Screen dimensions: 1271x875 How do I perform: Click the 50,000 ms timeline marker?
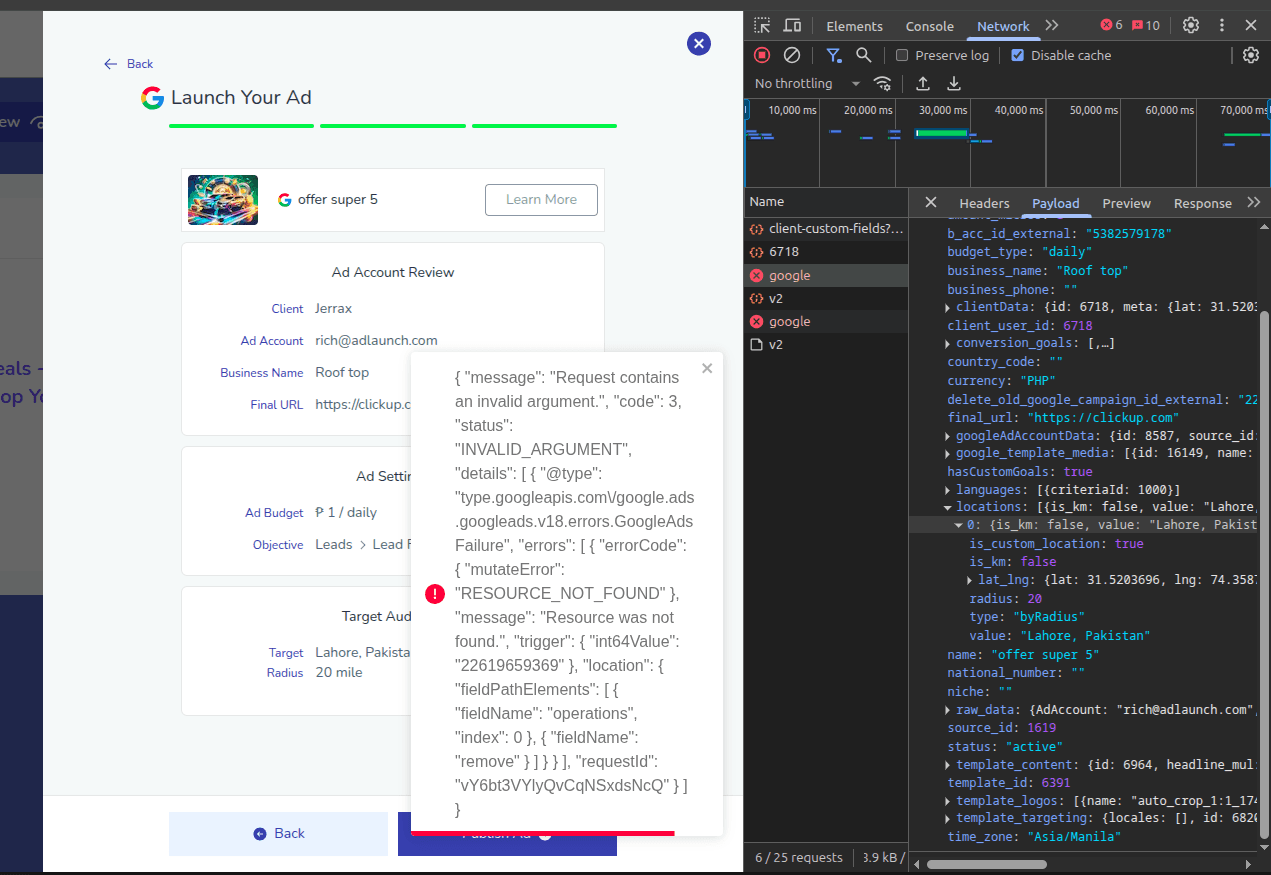[x=1093, y=110]
